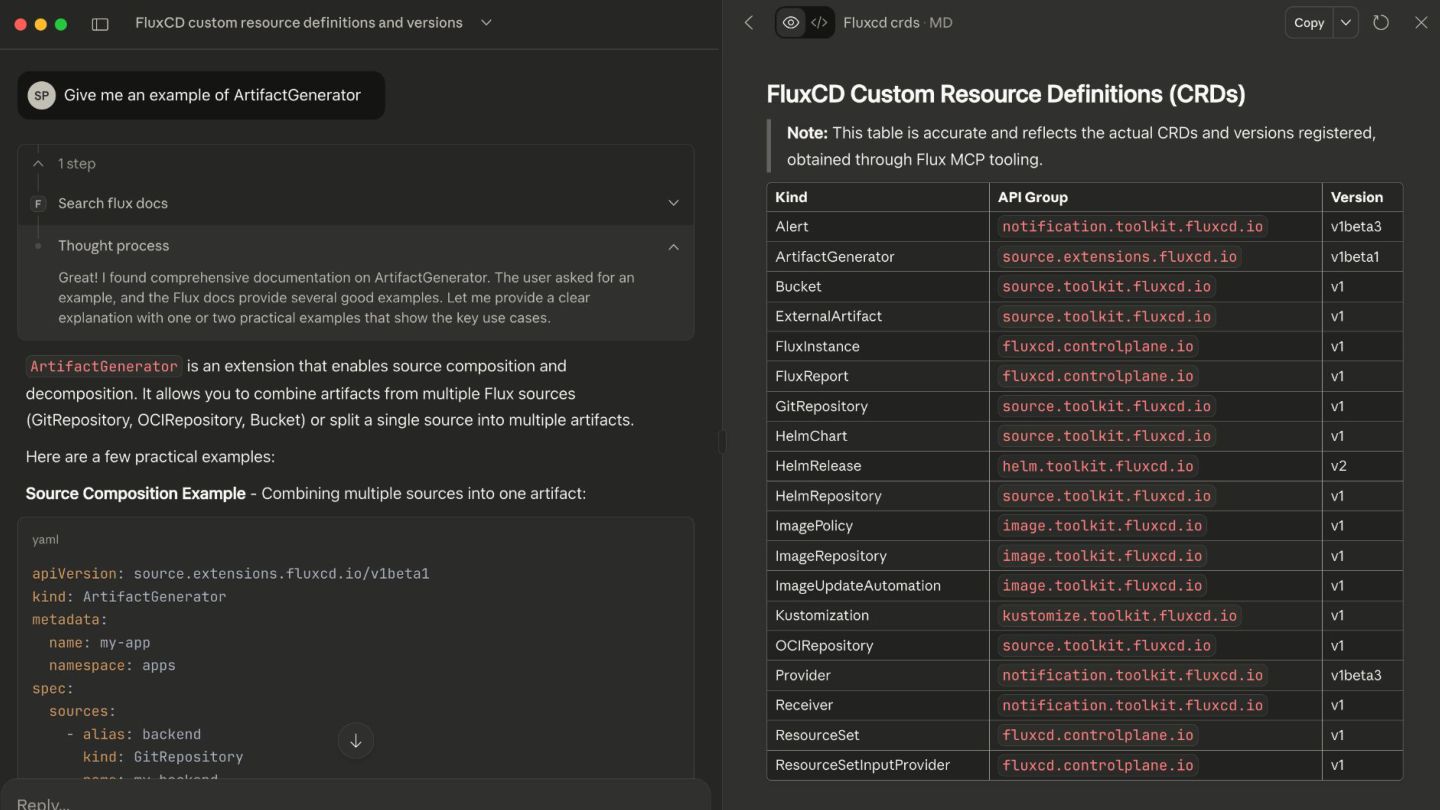Click the back arrow in artifact panel

pyautogui.click(x=749, y=23)
